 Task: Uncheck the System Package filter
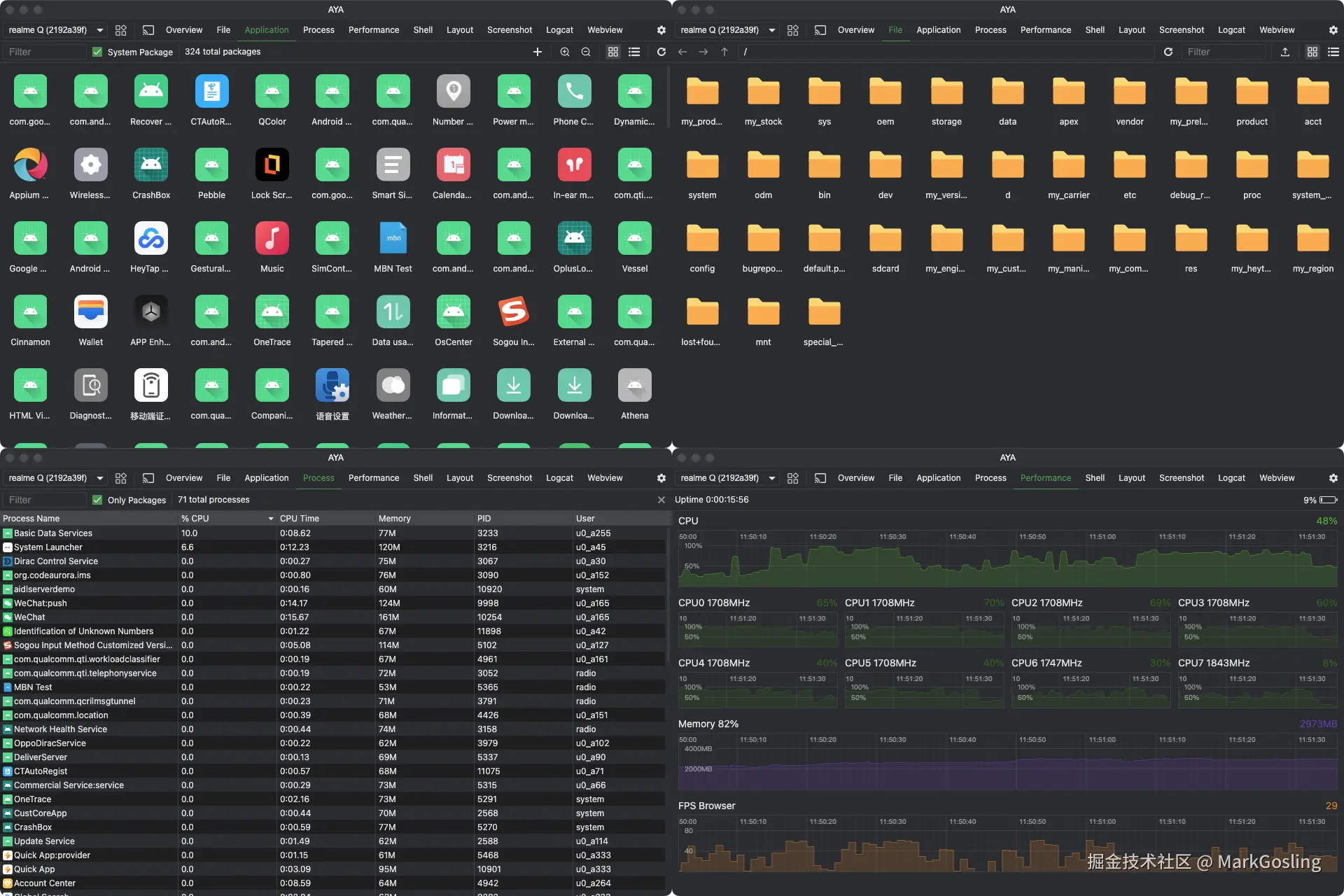point(97,52)
